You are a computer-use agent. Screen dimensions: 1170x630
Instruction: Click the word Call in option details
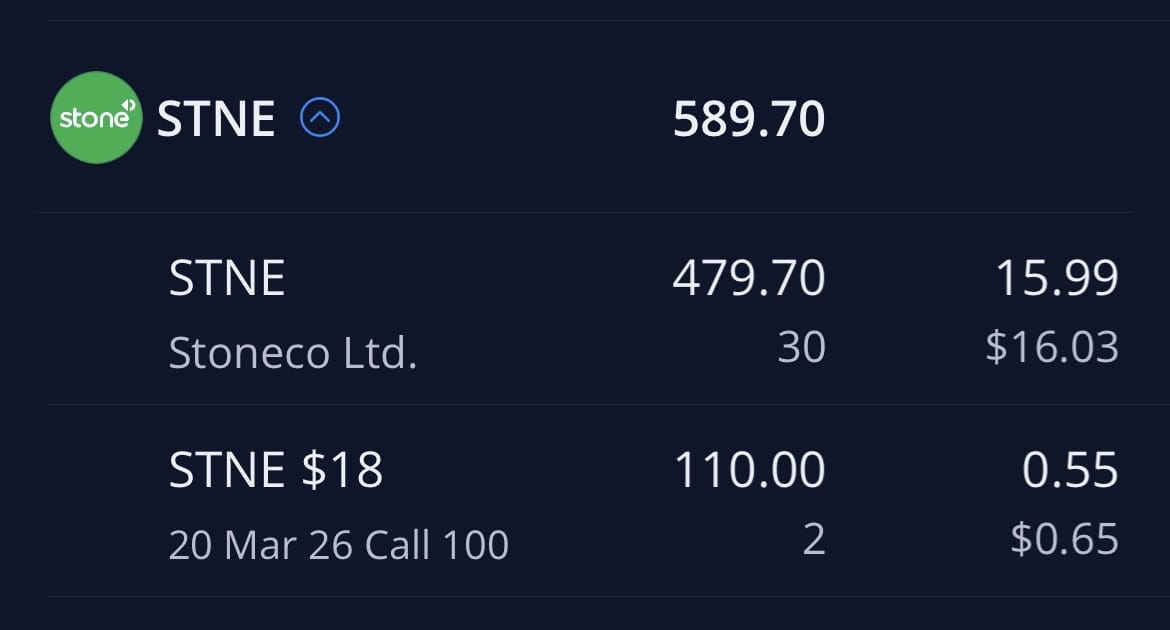[x=398, y=545]
